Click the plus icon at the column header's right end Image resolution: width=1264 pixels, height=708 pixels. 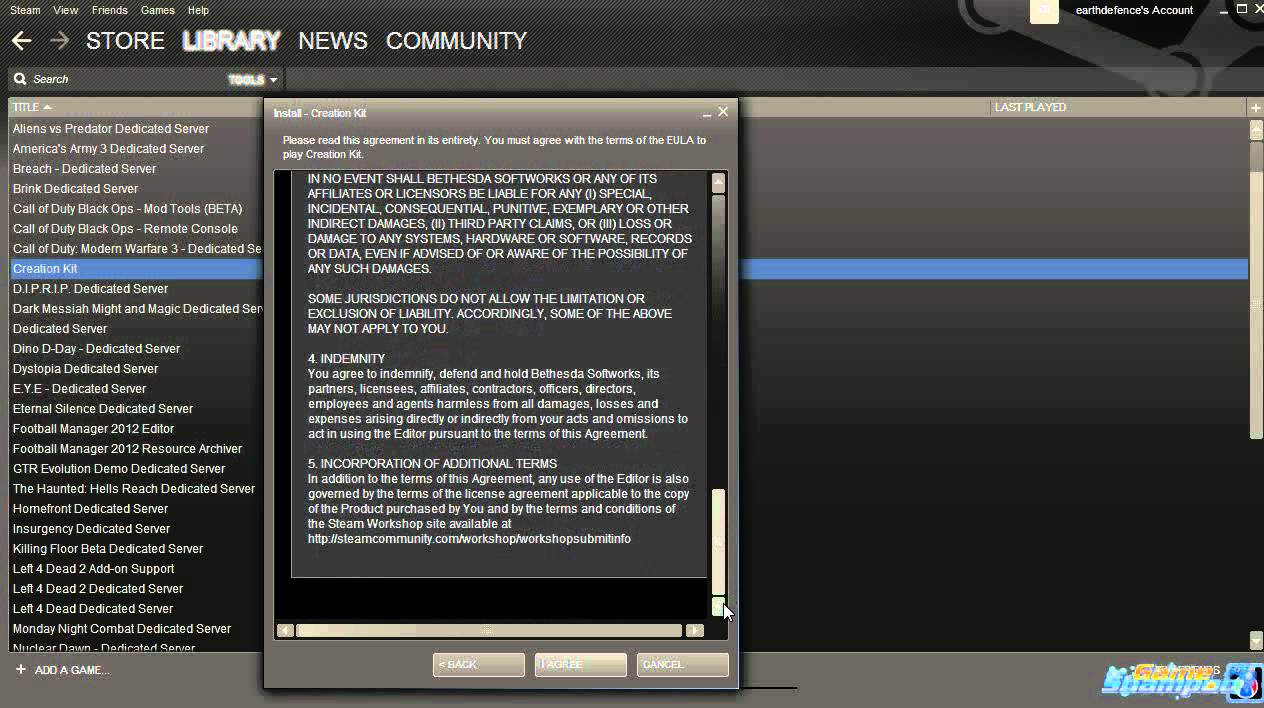[1255, 107]
